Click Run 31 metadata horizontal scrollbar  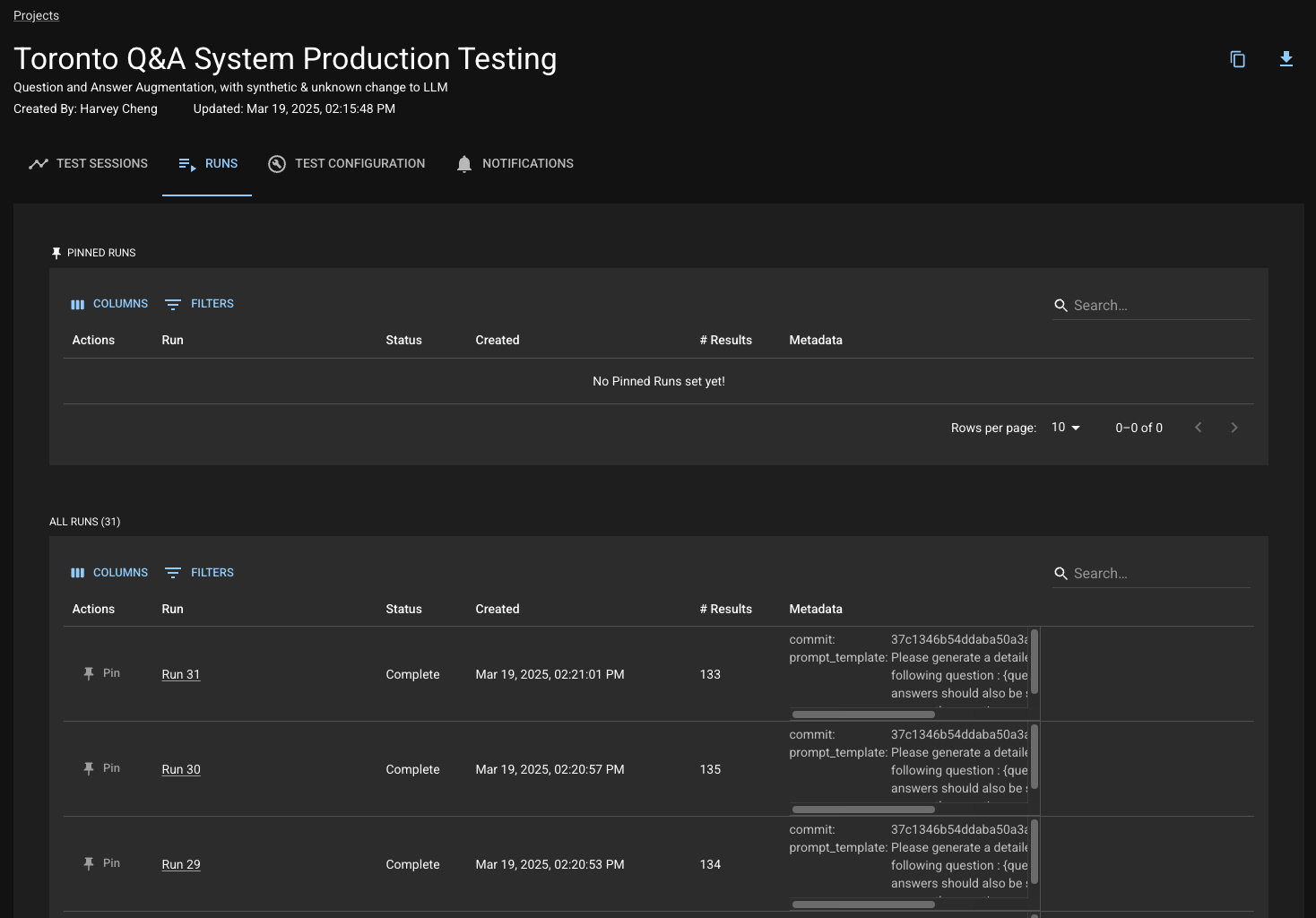[x=863, y=714]
